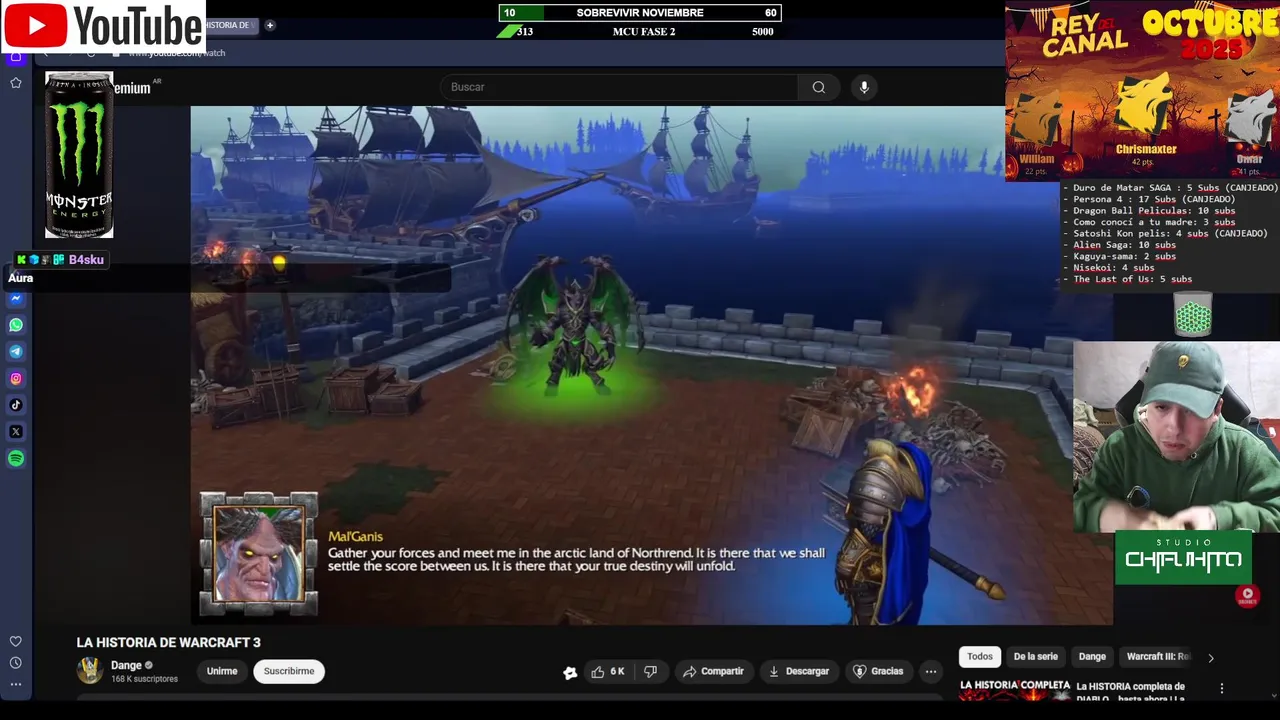The width and height of the screenshot is (1280, 720).
Task: Open the heart icon in sidebar
Action: tap(16, 642)
